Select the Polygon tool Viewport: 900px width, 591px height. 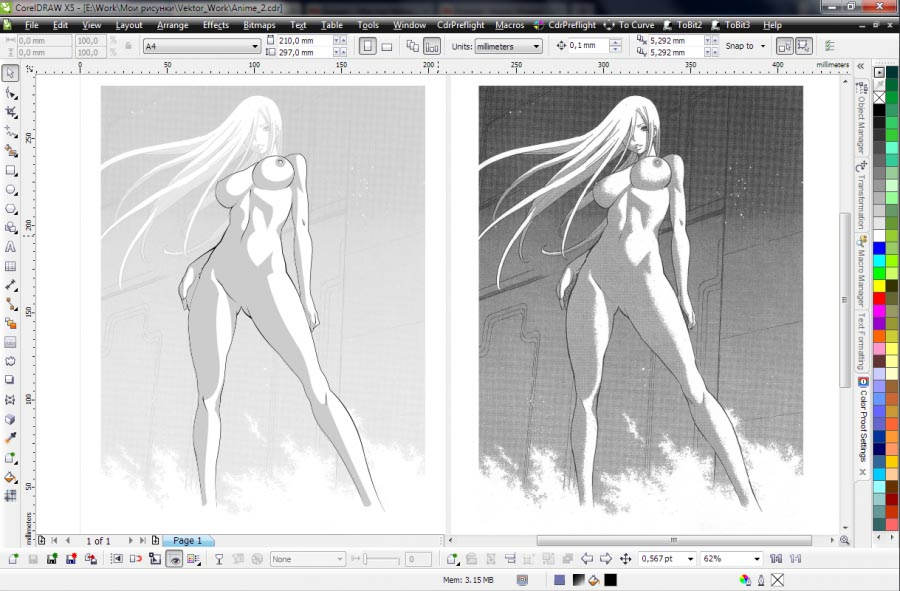pos(10,209)
